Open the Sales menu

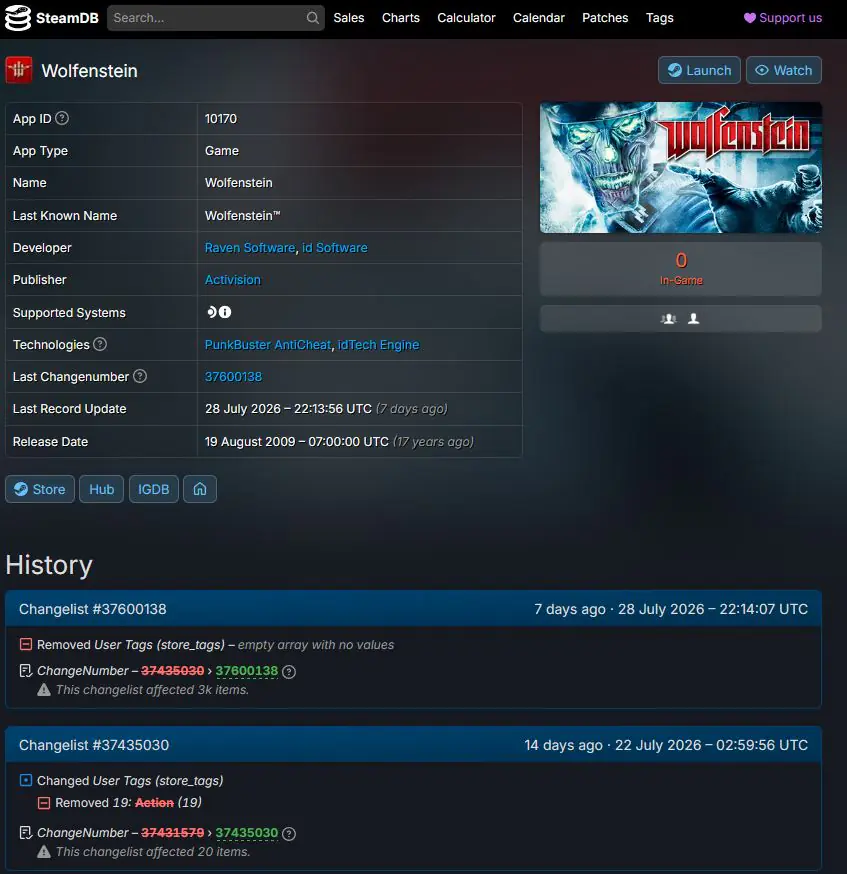[349, 18]
